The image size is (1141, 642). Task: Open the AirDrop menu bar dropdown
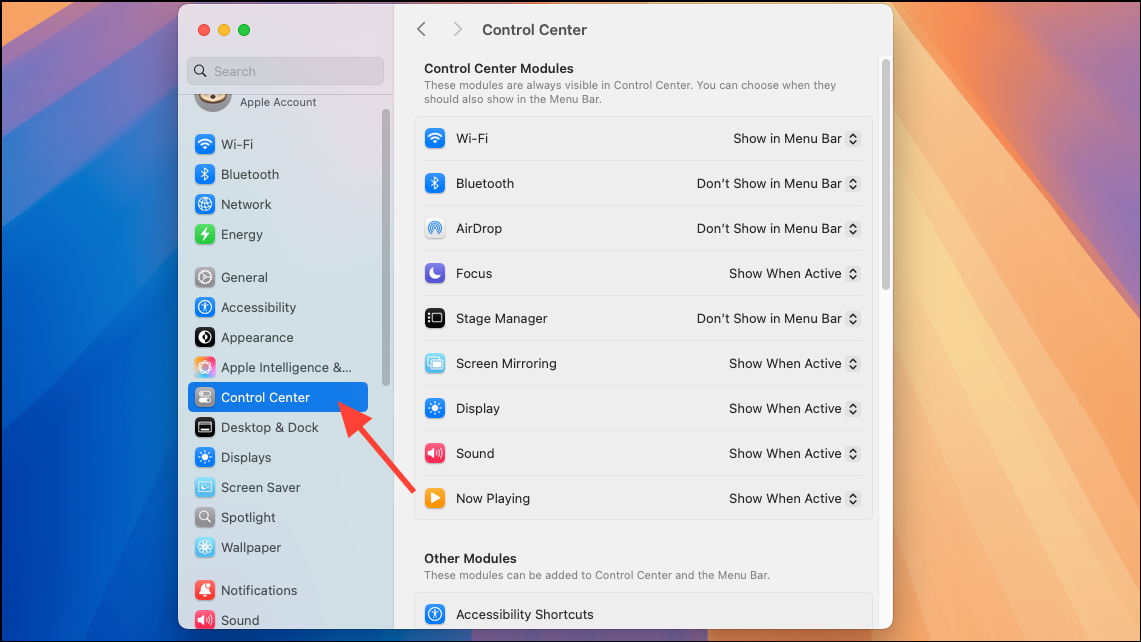pos(778,229)
